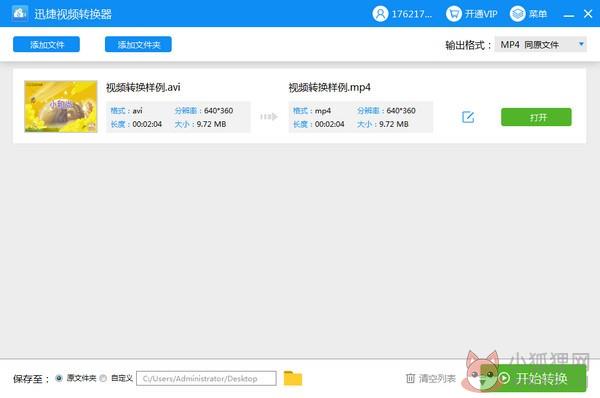
Task: Click the 添加文件 button
Action: [46, 44]
